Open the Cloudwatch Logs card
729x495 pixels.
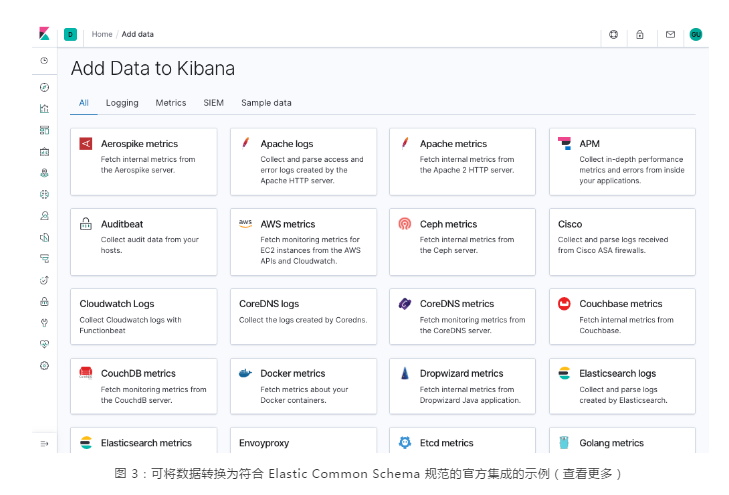click(x=144, y=317)
